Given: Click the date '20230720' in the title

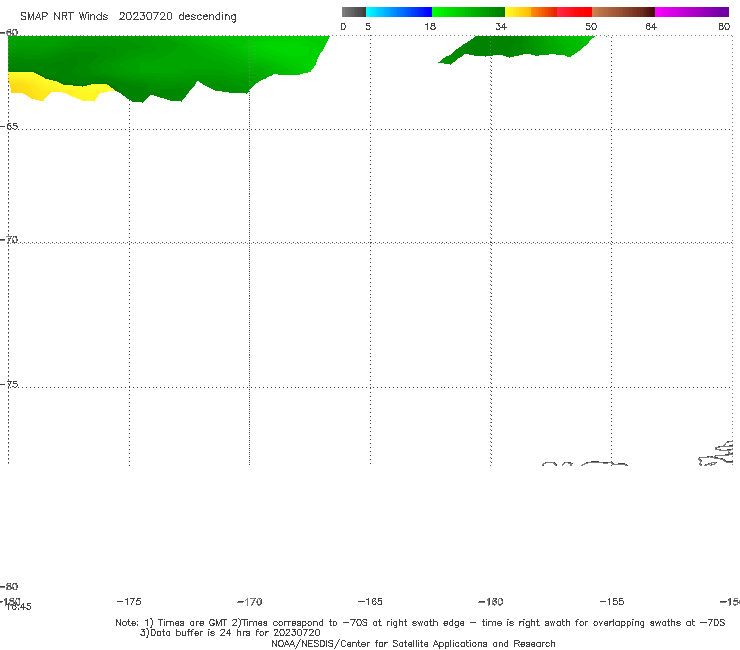Looking at the screenshot, I should point(145,17).
